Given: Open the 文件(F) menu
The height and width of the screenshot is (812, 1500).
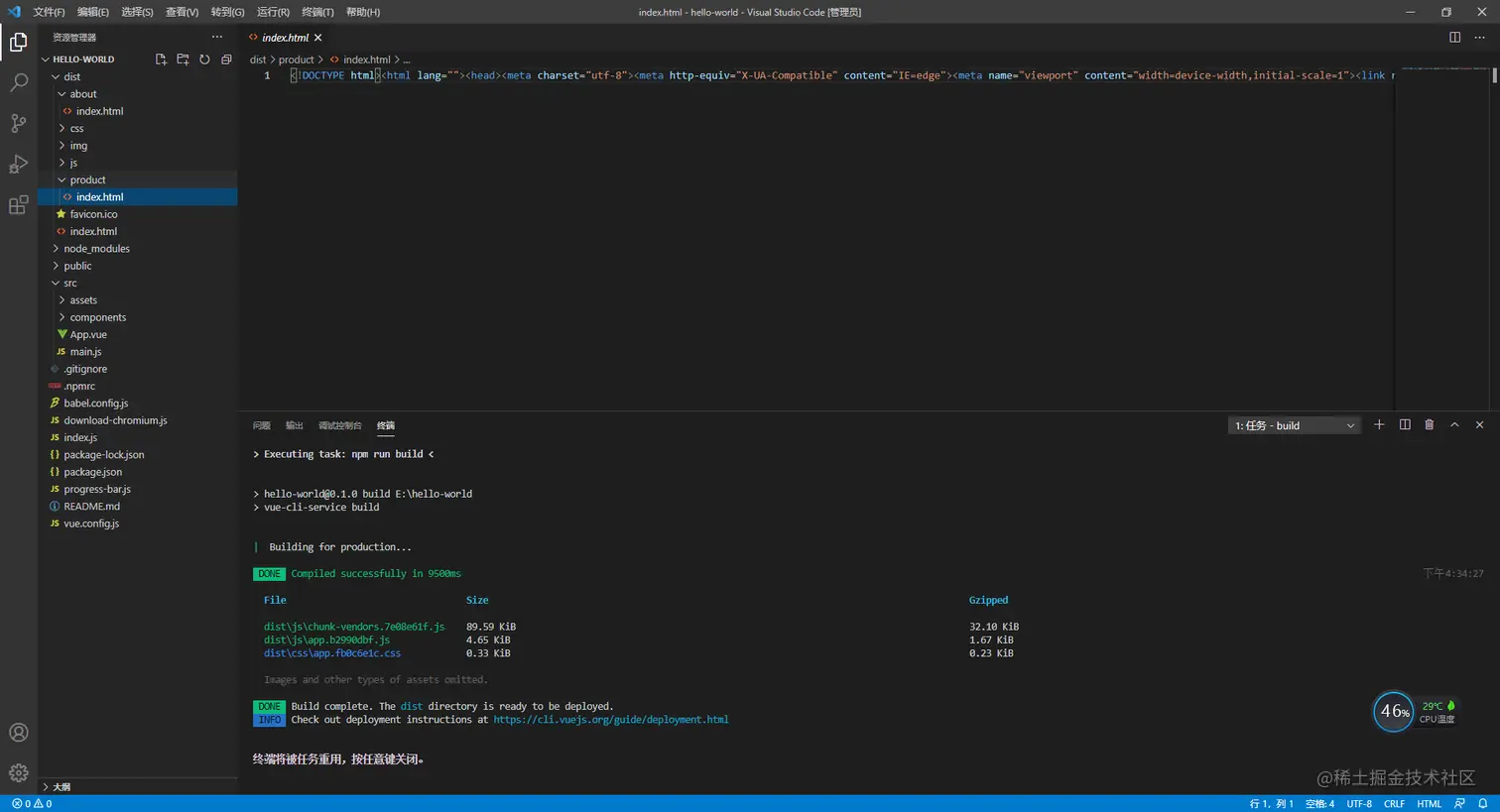Looking at the screenshot, I should [49, 12].
